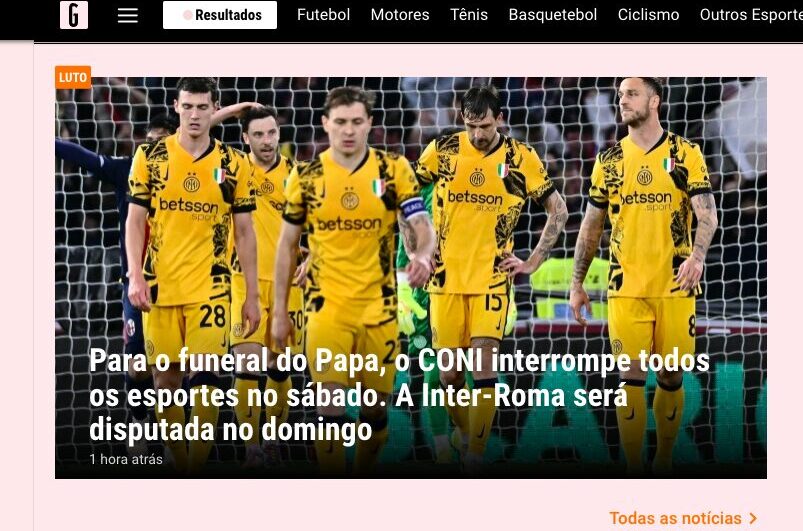Click the 'os esportes no sábado' headline line
Screen dimensions: 803x531
click(x=238, y=395)
